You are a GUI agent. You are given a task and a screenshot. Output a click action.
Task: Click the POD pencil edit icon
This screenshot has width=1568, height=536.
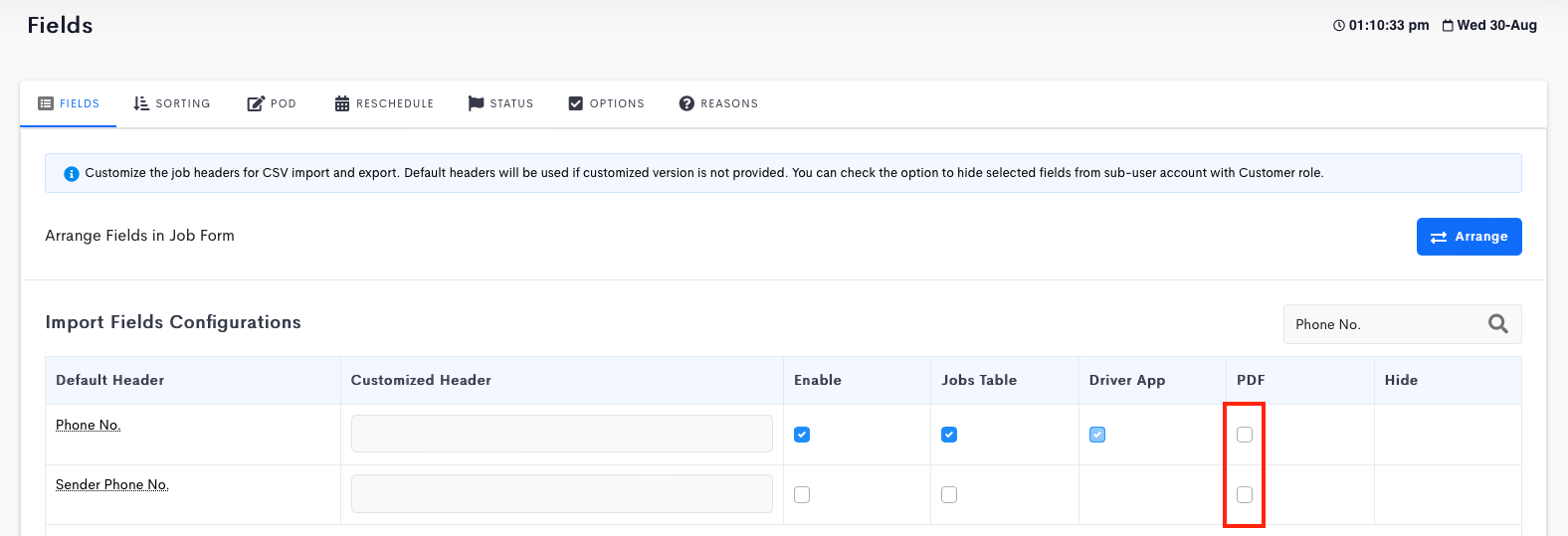coord(256,103)
